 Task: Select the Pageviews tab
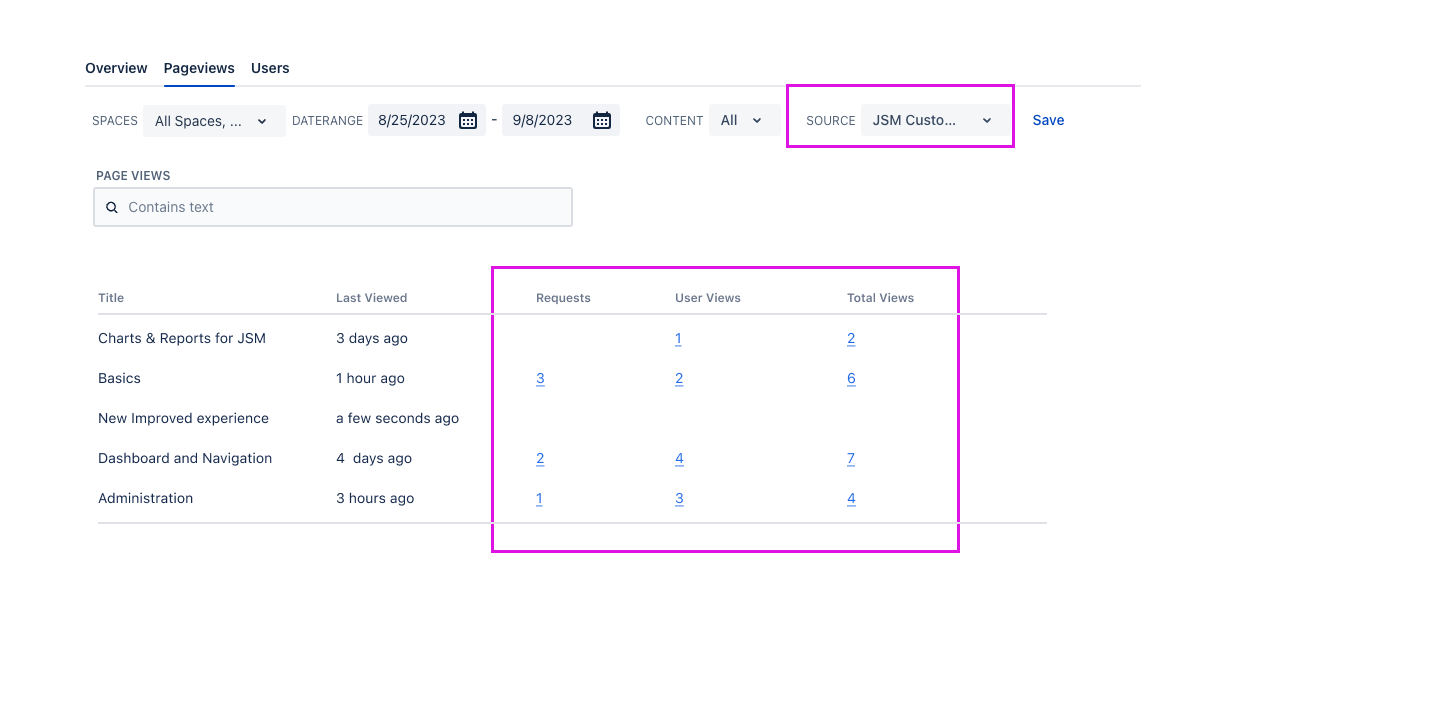click(199, 69)
